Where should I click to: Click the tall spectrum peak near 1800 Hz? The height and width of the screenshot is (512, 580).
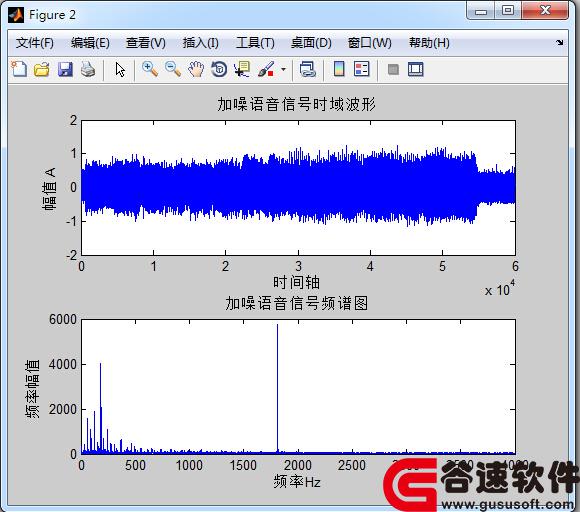point(277,388)
